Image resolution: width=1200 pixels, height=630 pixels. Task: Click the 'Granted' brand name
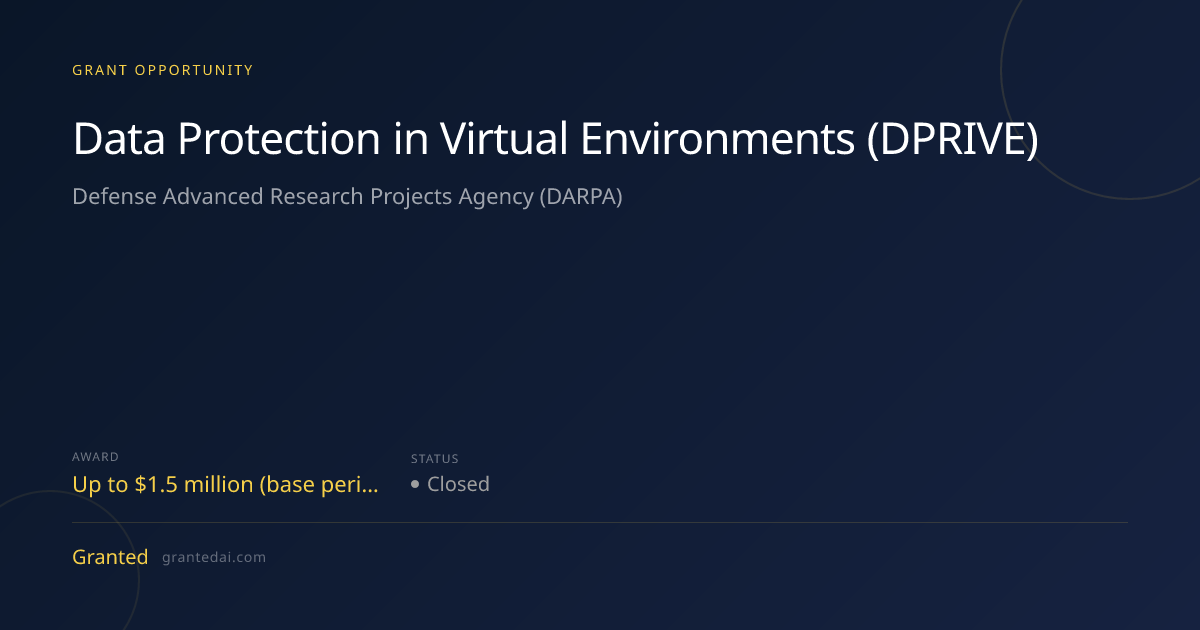pyautogui.click(x=110, y=557)
